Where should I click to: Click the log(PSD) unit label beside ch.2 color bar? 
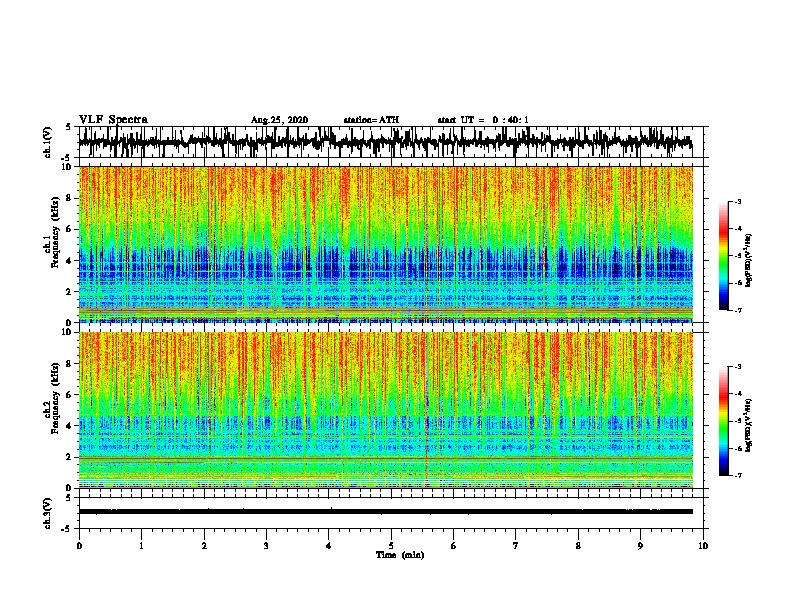(x=749, y=426)
